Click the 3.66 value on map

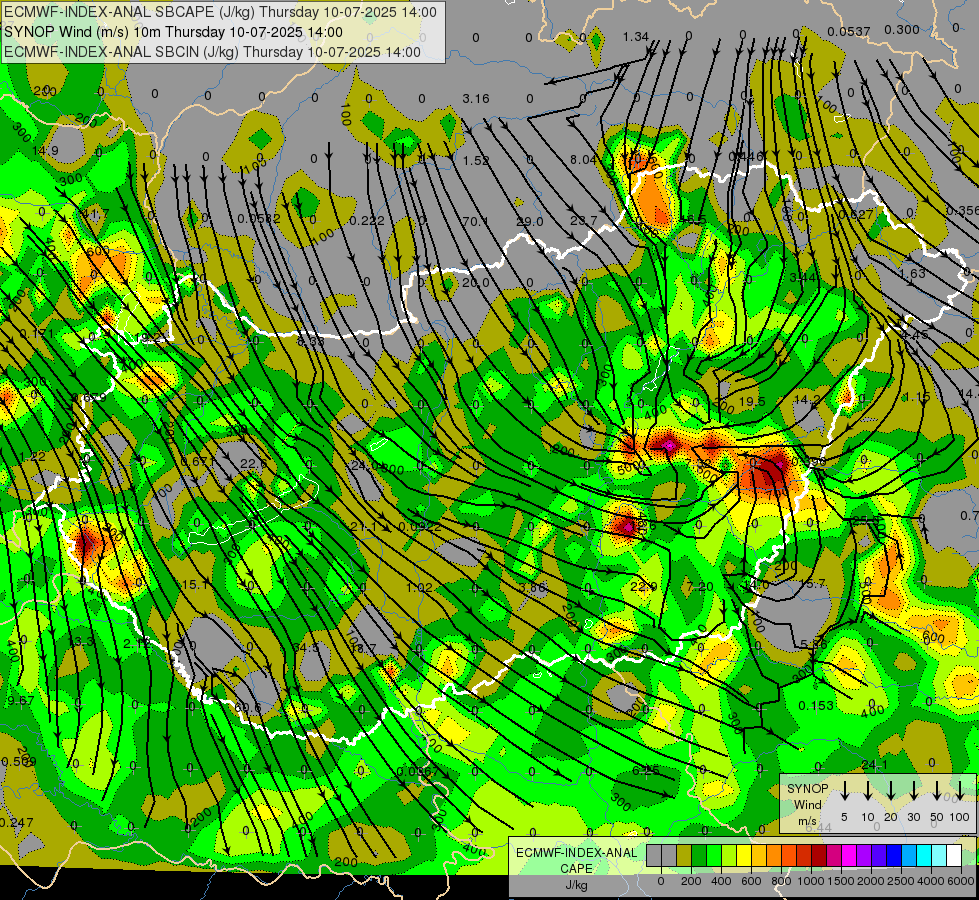pyautogui.click(x=533, y=588)
